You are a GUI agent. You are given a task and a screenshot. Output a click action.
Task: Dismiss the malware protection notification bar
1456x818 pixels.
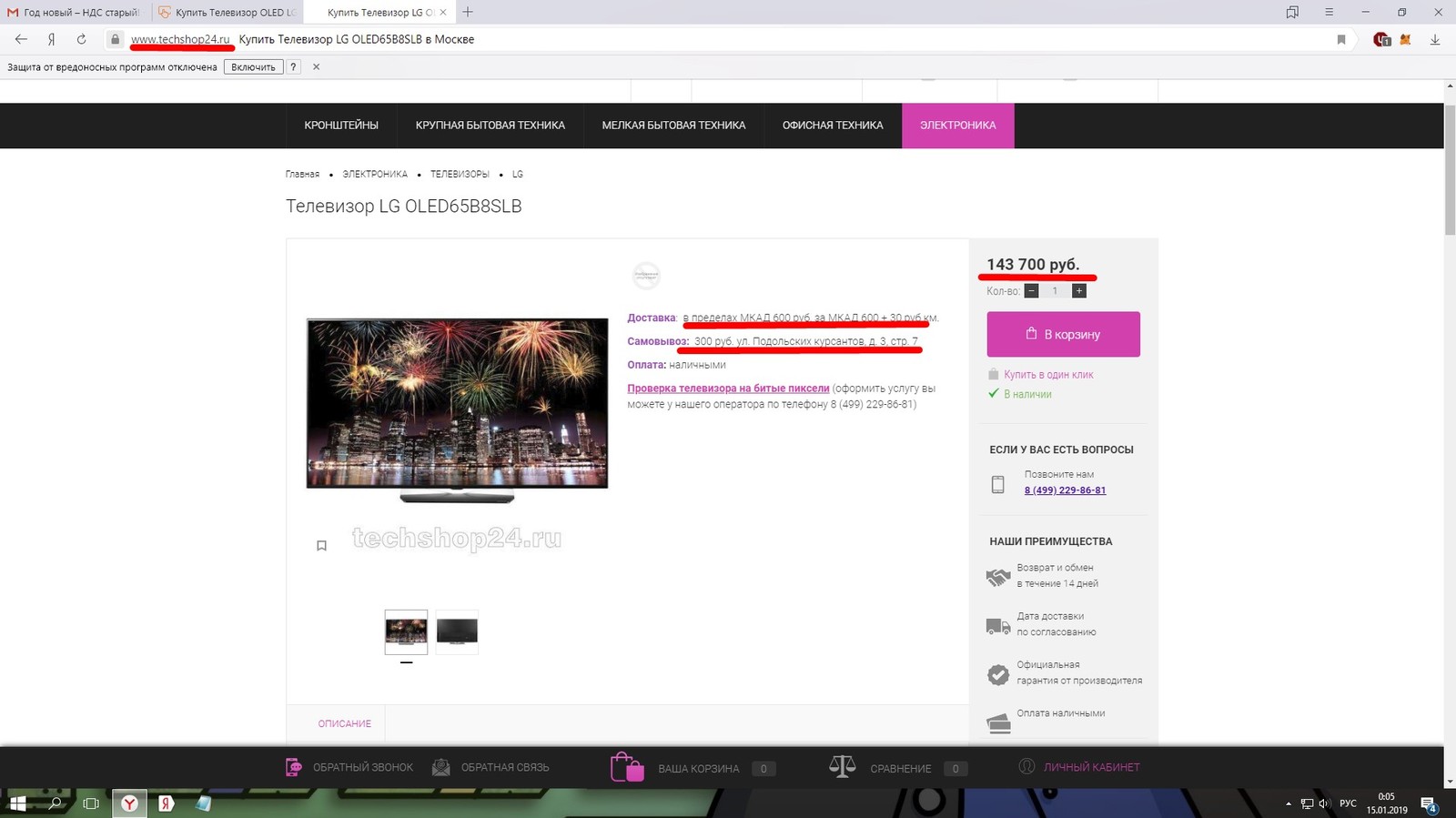(316, 66)
